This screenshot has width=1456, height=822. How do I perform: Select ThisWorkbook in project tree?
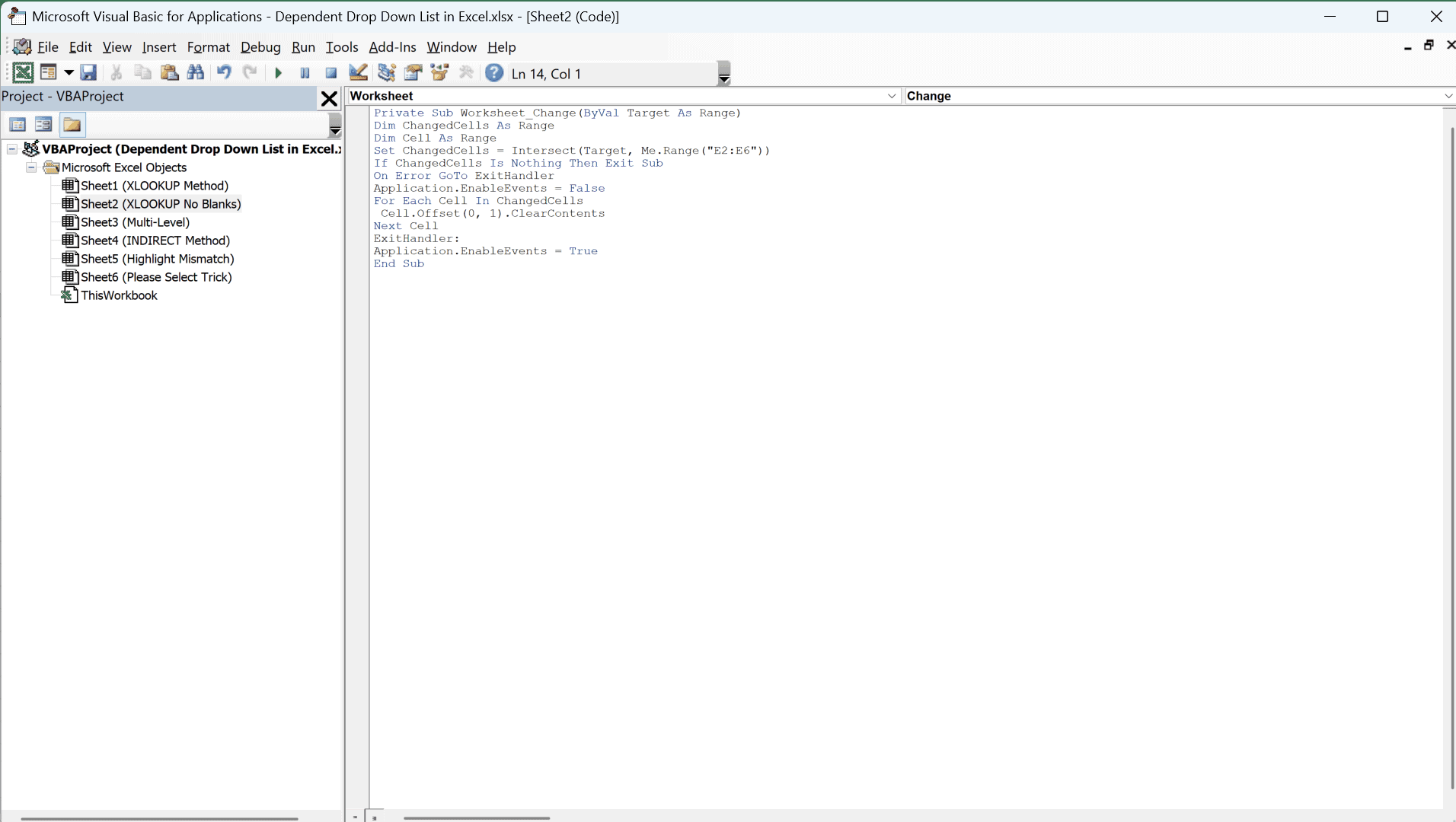(119, 295)
